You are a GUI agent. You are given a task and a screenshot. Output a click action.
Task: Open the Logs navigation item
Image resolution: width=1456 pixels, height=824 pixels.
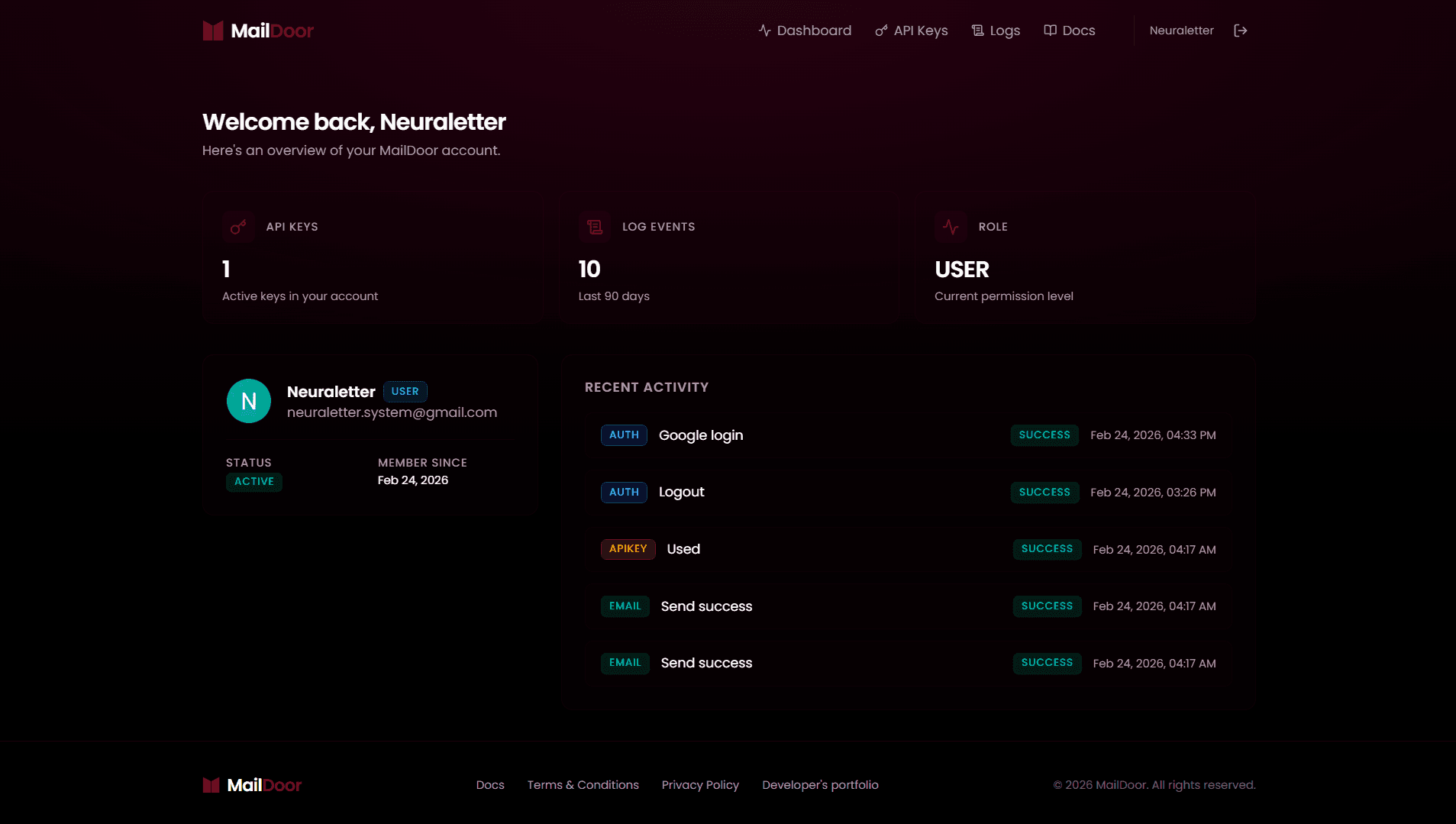996,31
